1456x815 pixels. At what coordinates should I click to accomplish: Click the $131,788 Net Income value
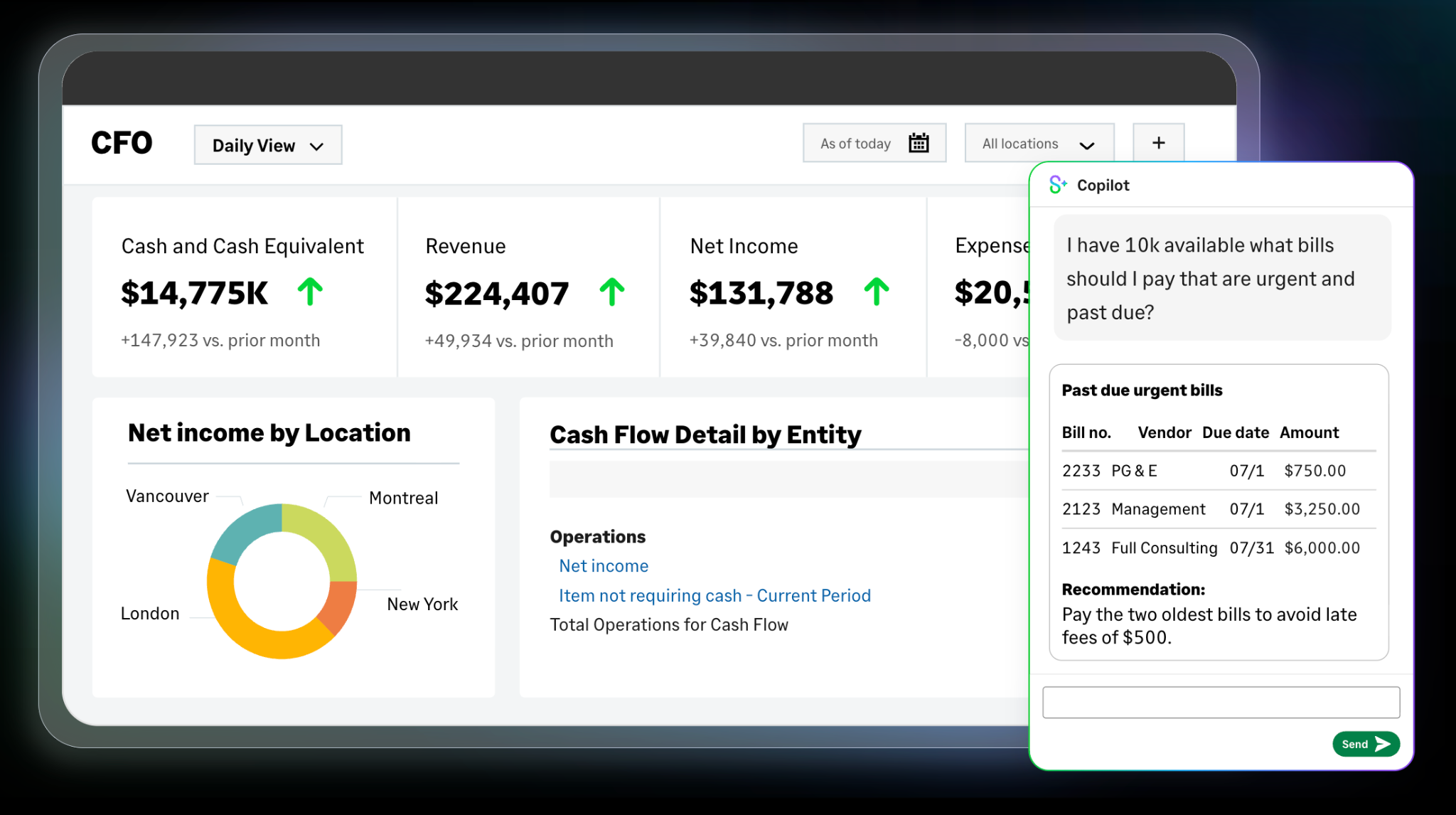[x=761, y=293]
